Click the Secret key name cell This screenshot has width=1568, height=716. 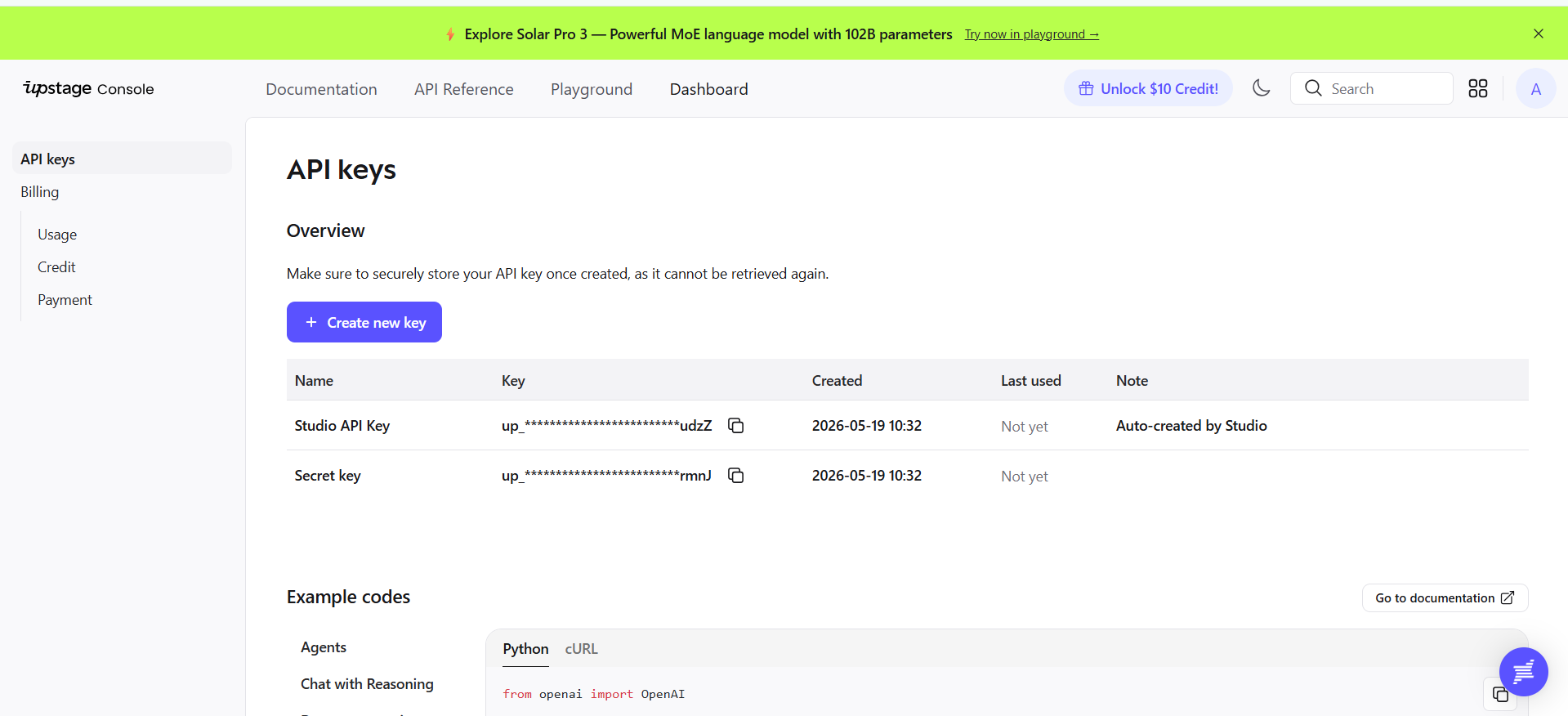pyautogui.click(x=328, y=476)
